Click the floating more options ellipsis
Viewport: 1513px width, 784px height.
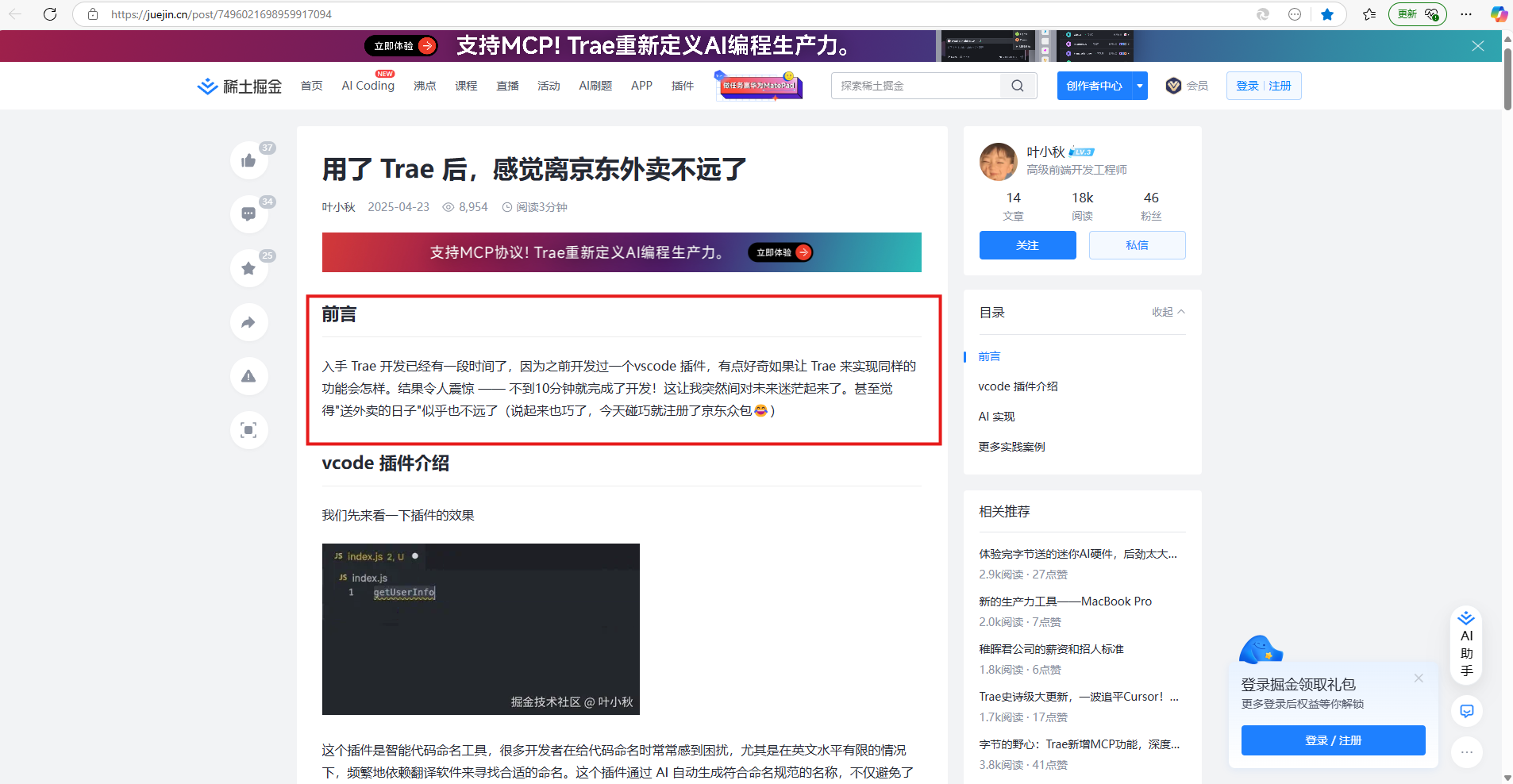[1467, 752]
